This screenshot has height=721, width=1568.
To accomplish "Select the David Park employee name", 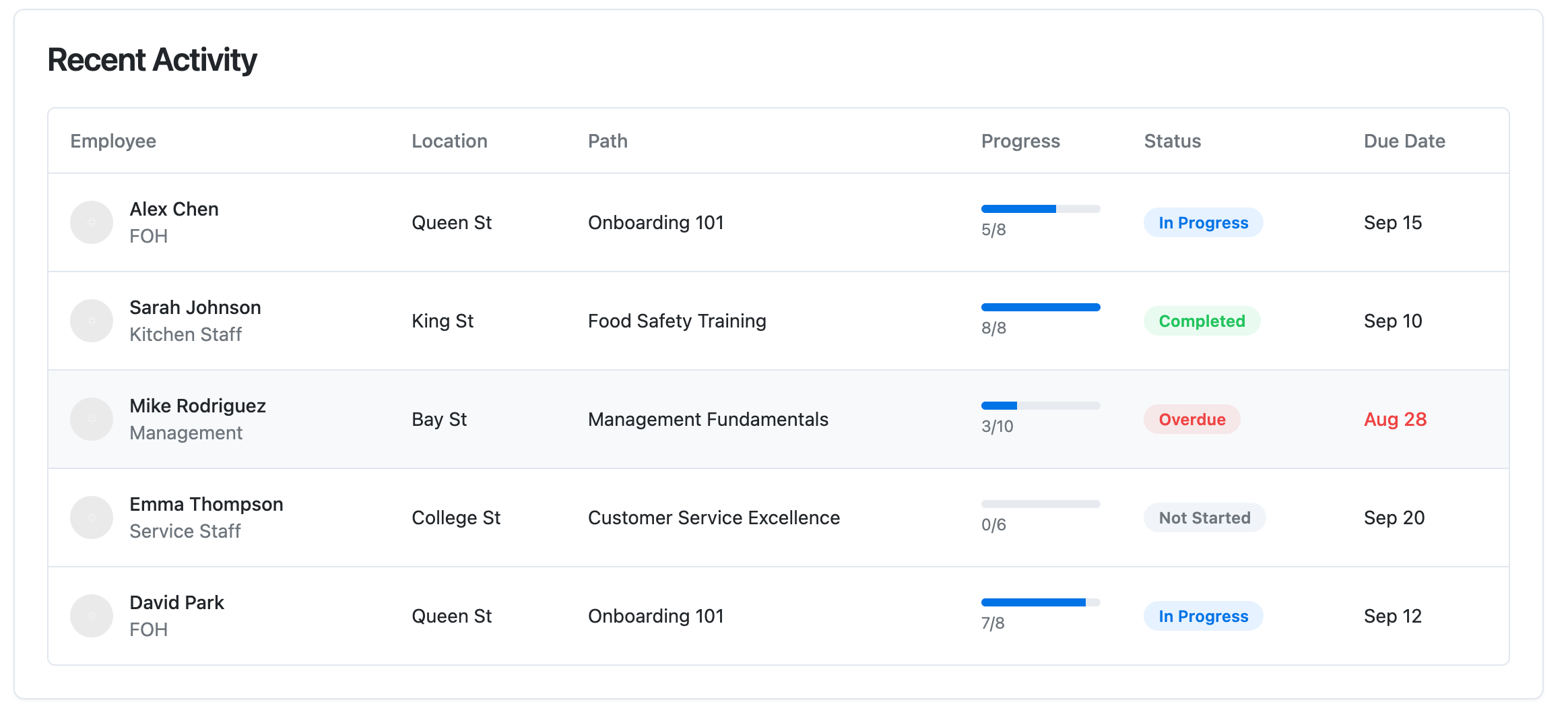I will point(176,602).
